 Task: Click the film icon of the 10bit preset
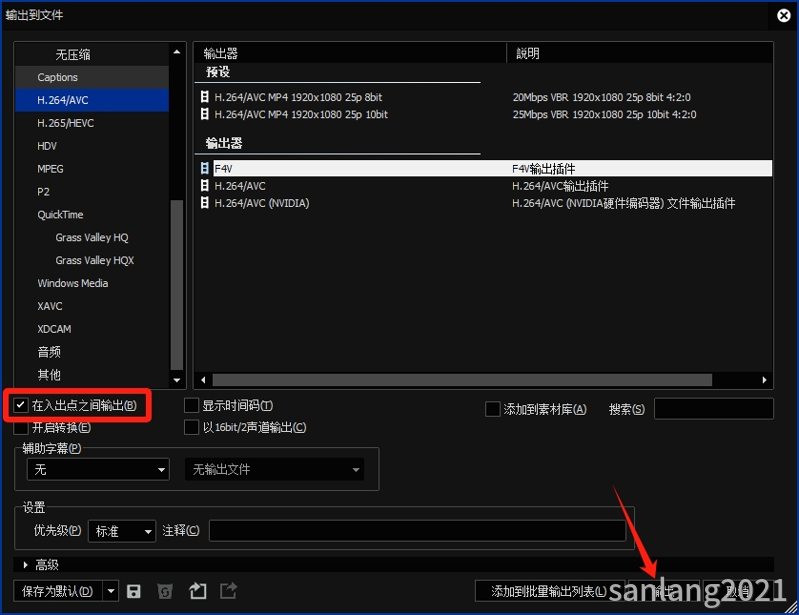click(x=205, y=114)
